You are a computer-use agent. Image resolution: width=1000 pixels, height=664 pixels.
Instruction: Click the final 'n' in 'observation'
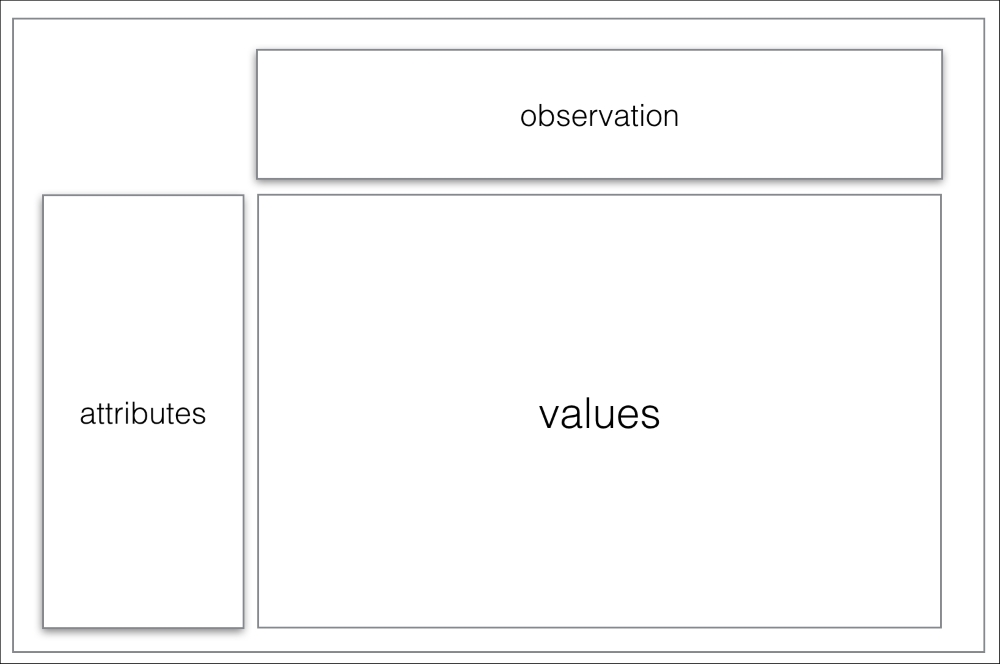pos(671,119)
